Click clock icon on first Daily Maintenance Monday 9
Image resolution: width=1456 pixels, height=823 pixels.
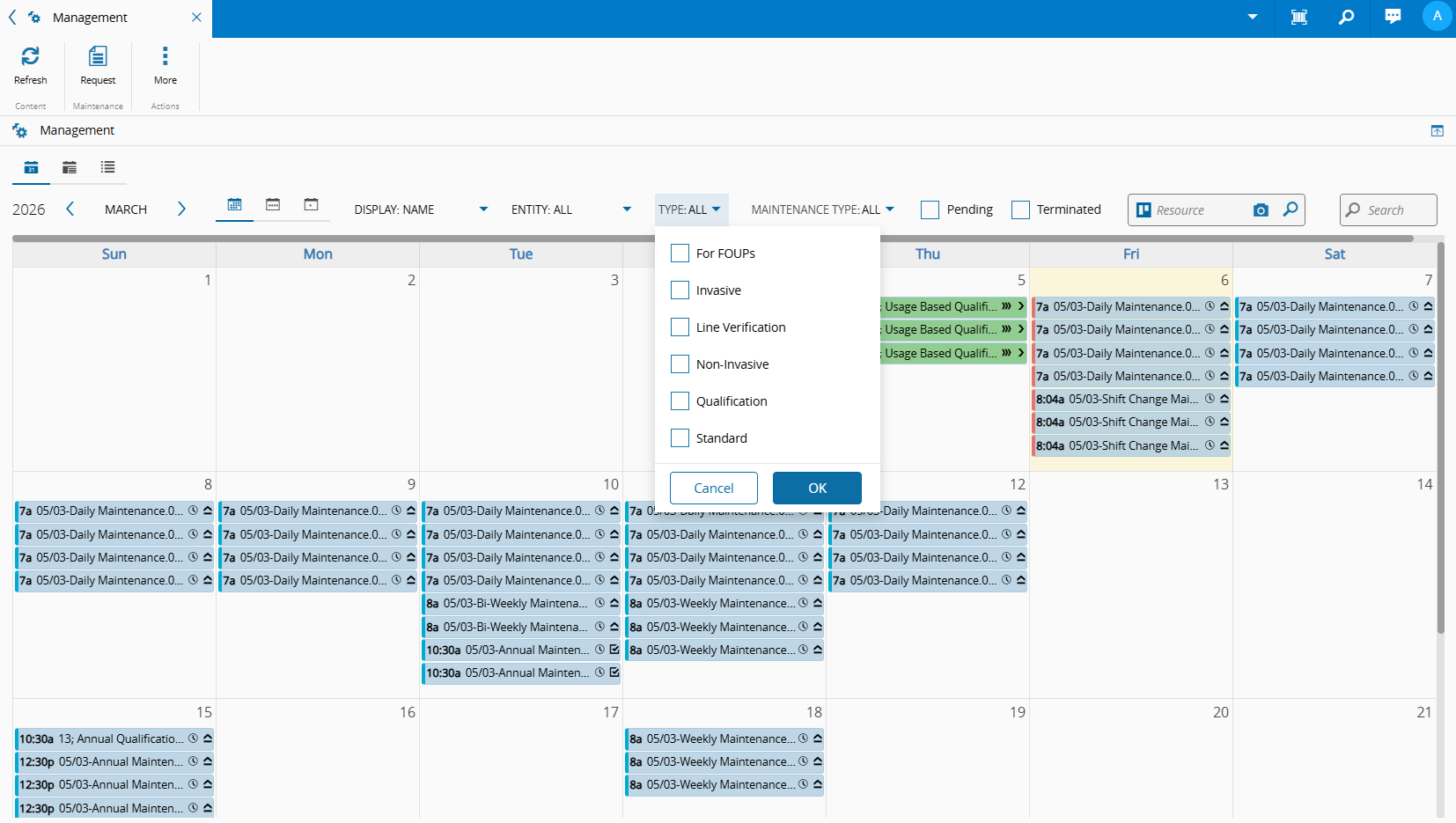(396, 511)
